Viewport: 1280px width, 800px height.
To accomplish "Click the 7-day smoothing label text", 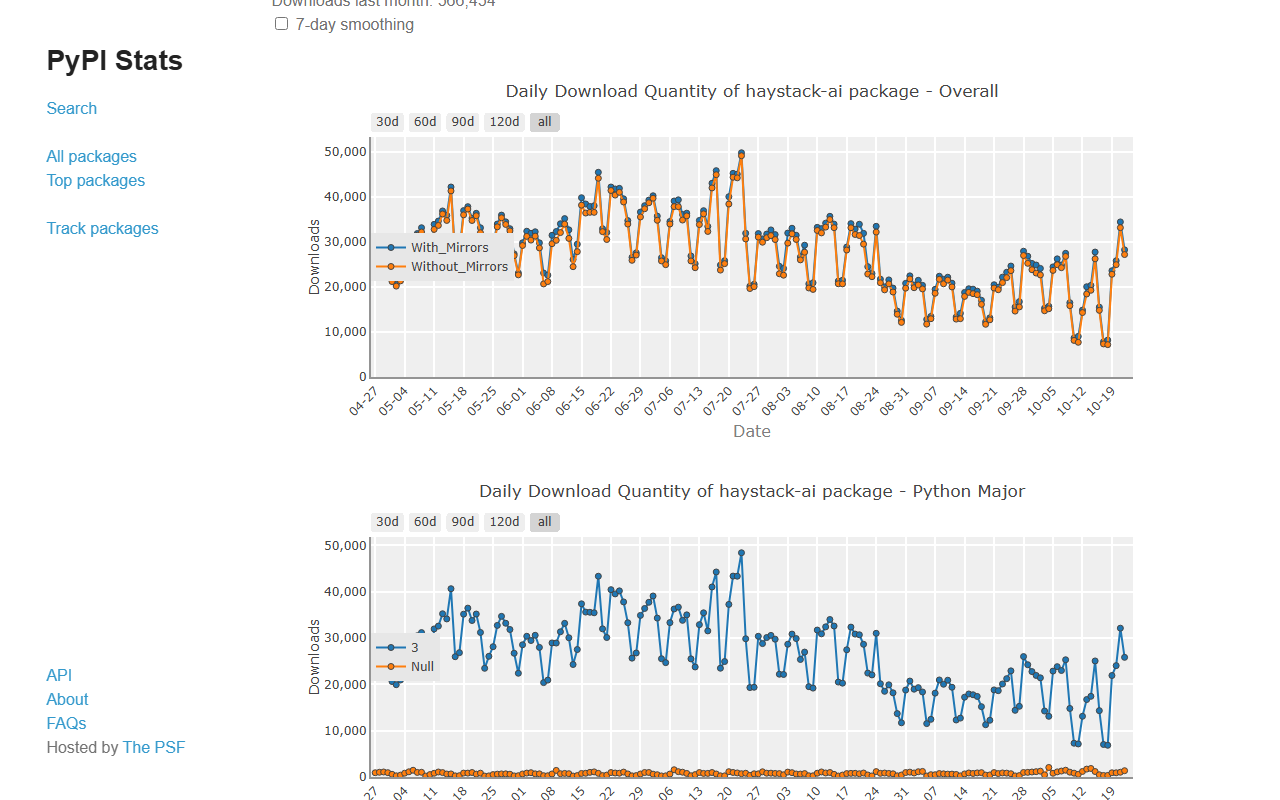I will point(355,24).
